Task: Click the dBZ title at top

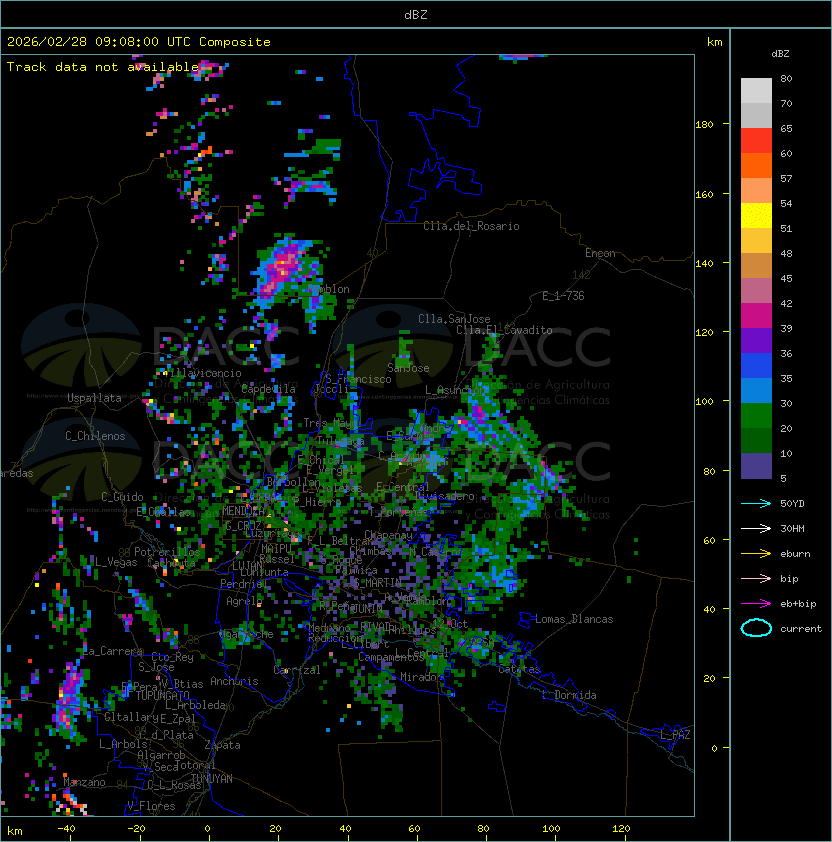Action: [416, 14]
